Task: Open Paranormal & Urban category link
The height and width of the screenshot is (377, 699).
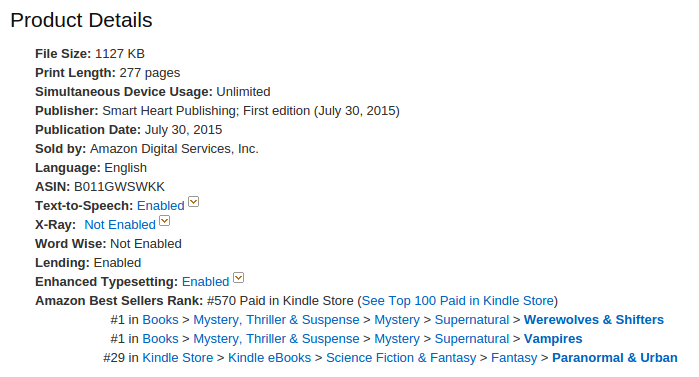Action: point(615,358)
